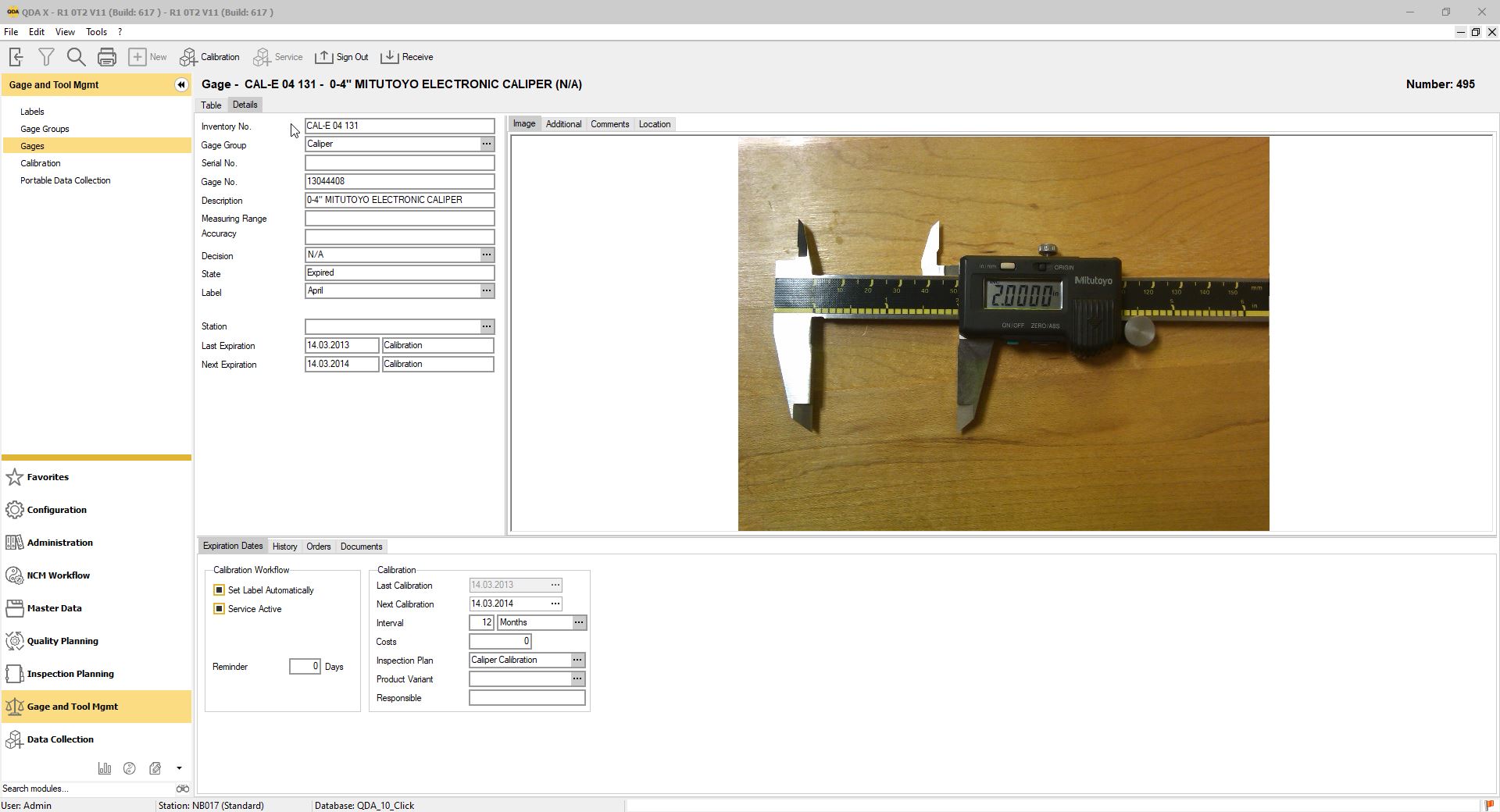Select Calibration in the left navigation
The image size is (1500, 812).
pos(41,163)
